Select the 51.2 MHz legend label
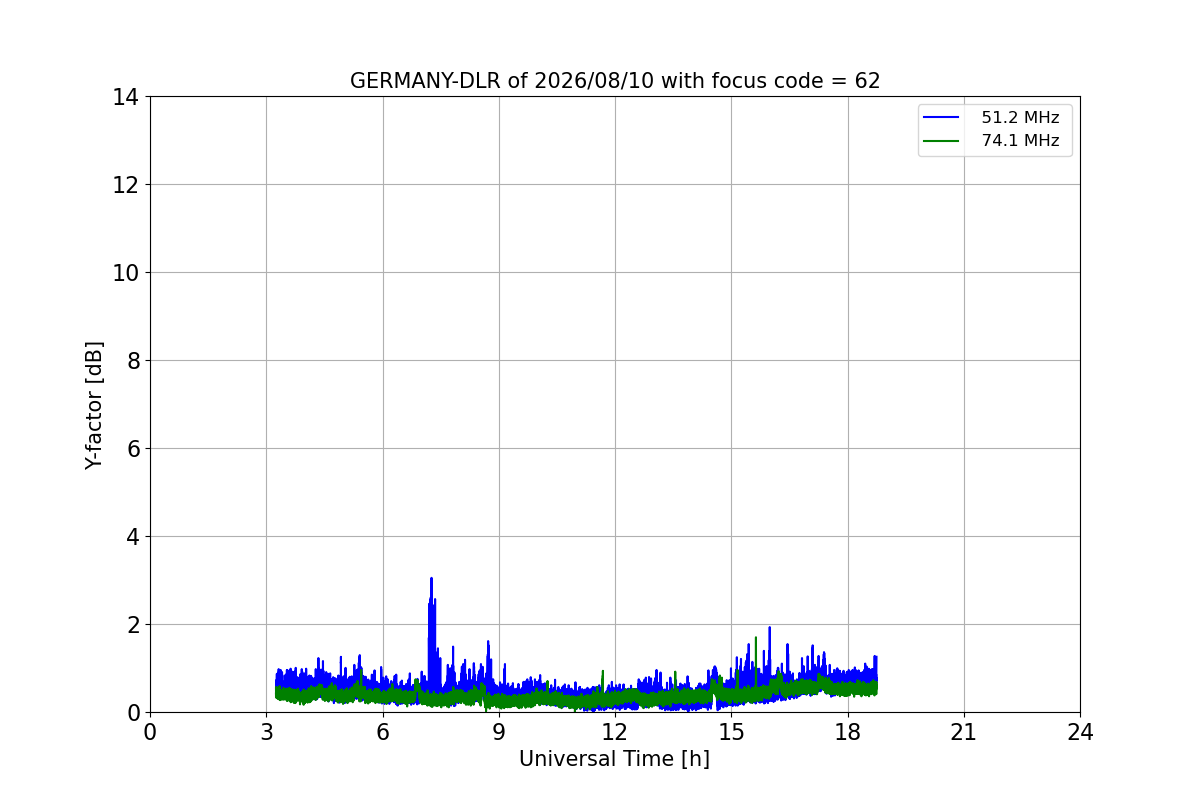Image resolution: width=1200 pixels, height=800 pixels. [x=1020, y=118]
